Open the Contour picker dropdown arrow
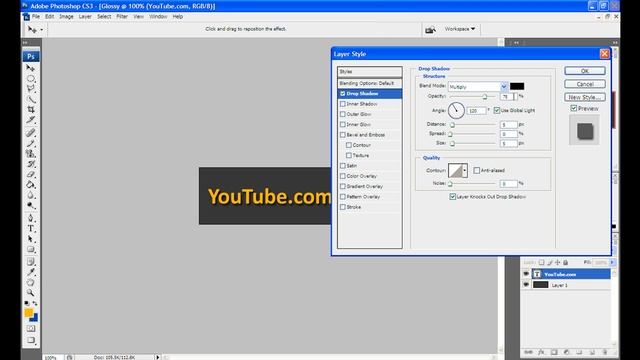Image resolution: width=640 pixels, height=360 pixels. (464, 171)
